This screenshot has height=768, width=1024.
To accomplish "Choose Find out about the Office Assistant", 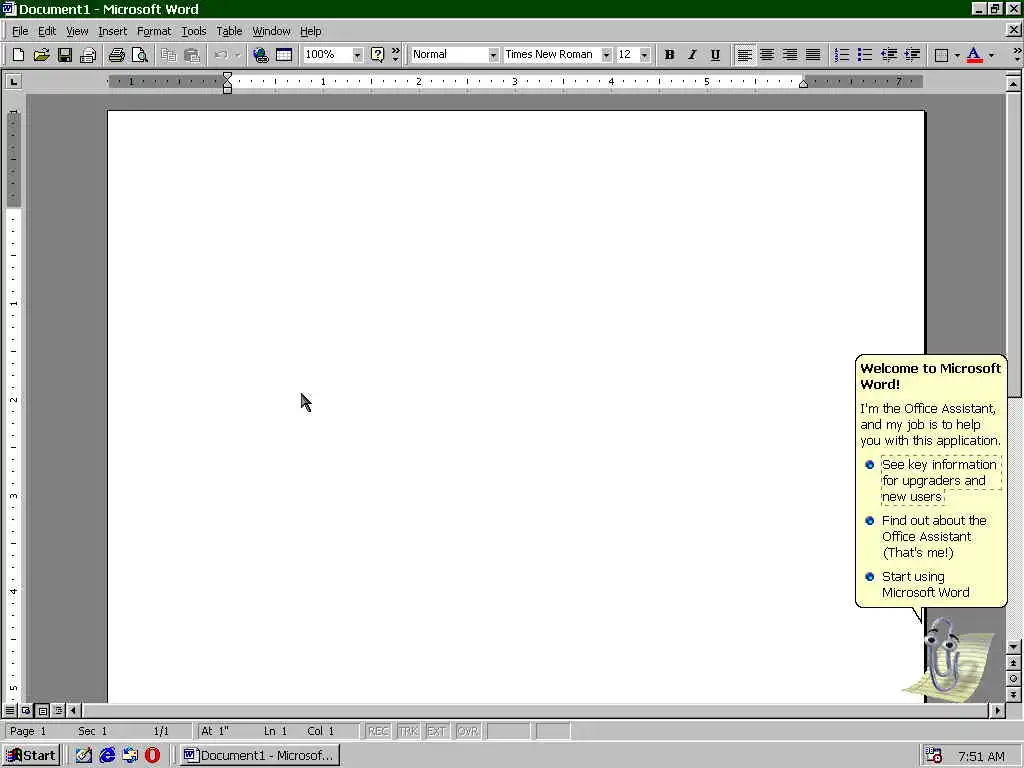I will [934, 537].
